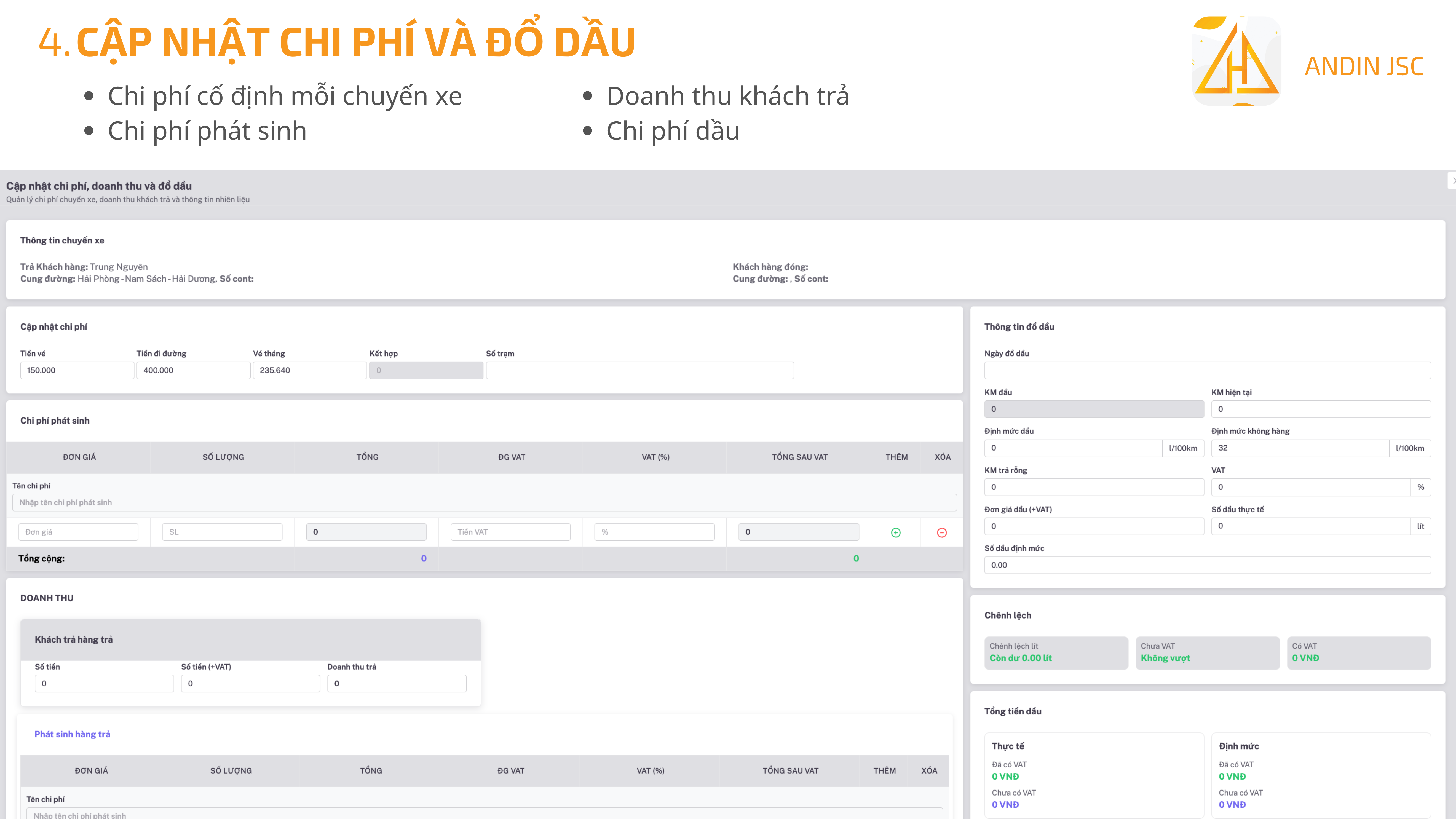Click the Tổng sau VAT field in cost row
This screenshot has width=1456, height=819.
click(799, 532)
